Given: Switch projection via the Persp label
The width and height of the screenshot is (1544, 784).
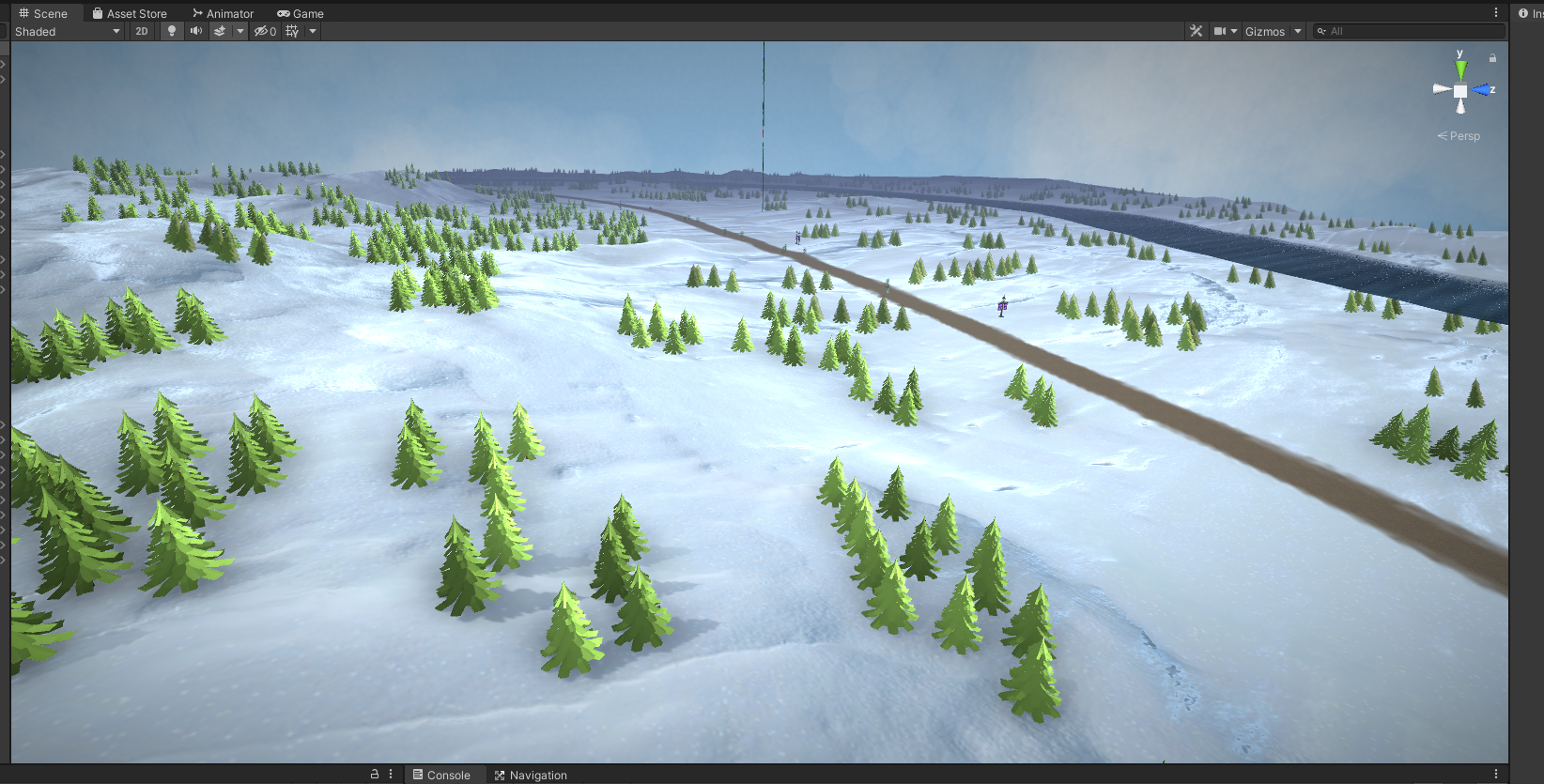Looking at the screenshot, I should point(1459,136).
